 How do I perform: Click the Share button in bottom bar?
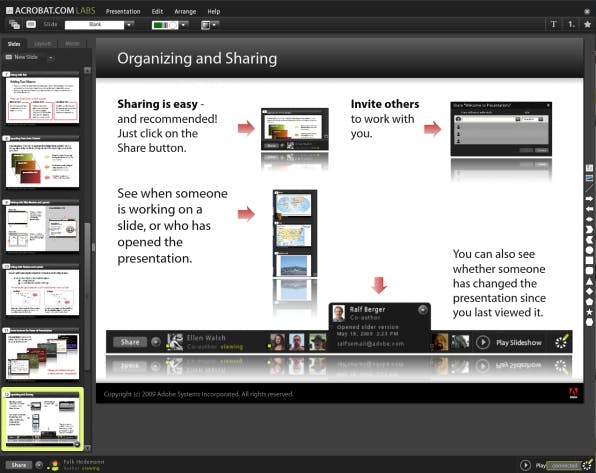click(x=19, y=465)
